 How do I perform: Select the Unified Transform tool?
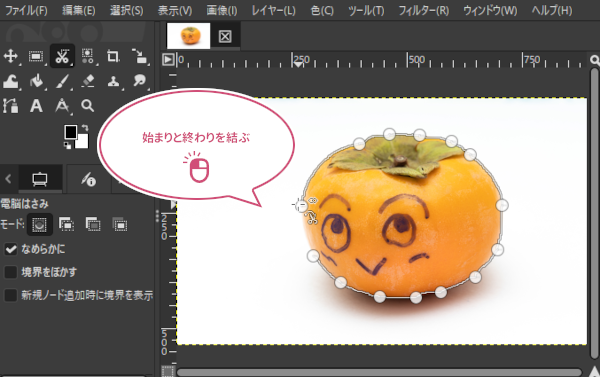point(139,56)
